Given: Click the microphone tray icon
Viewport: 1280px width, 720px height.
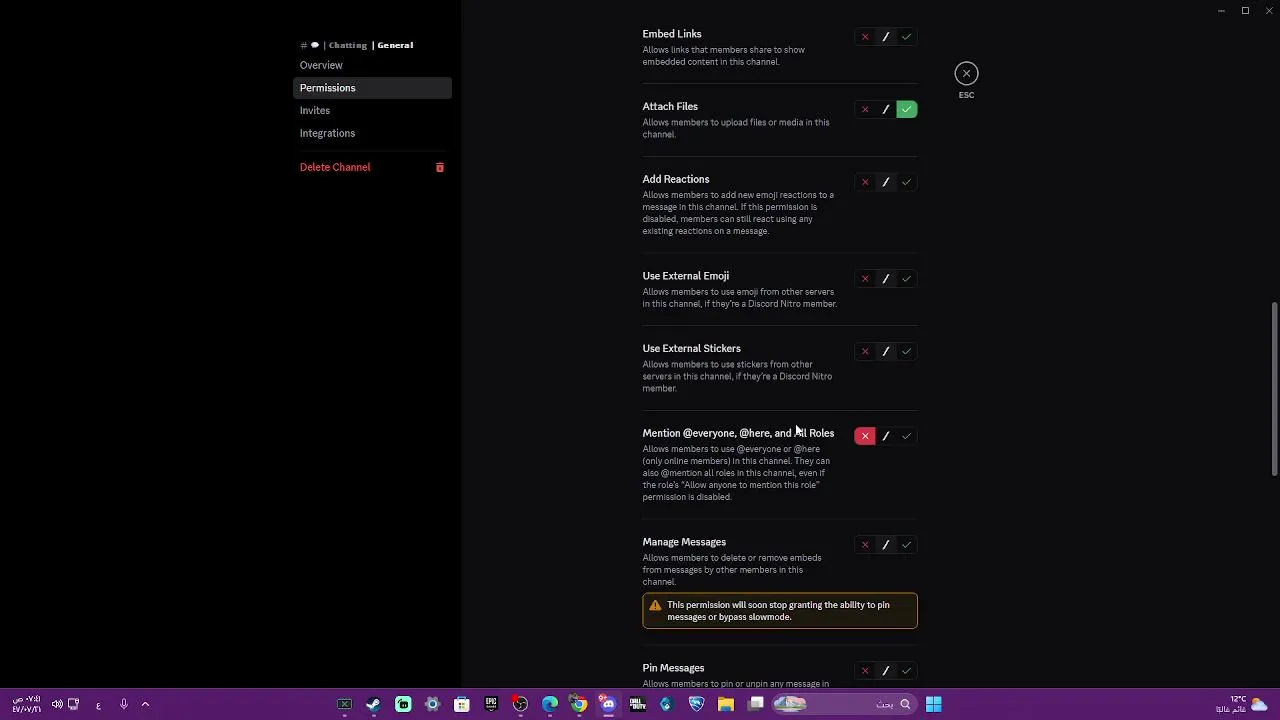Looking at the screenshot, I should tap(124, 704).
